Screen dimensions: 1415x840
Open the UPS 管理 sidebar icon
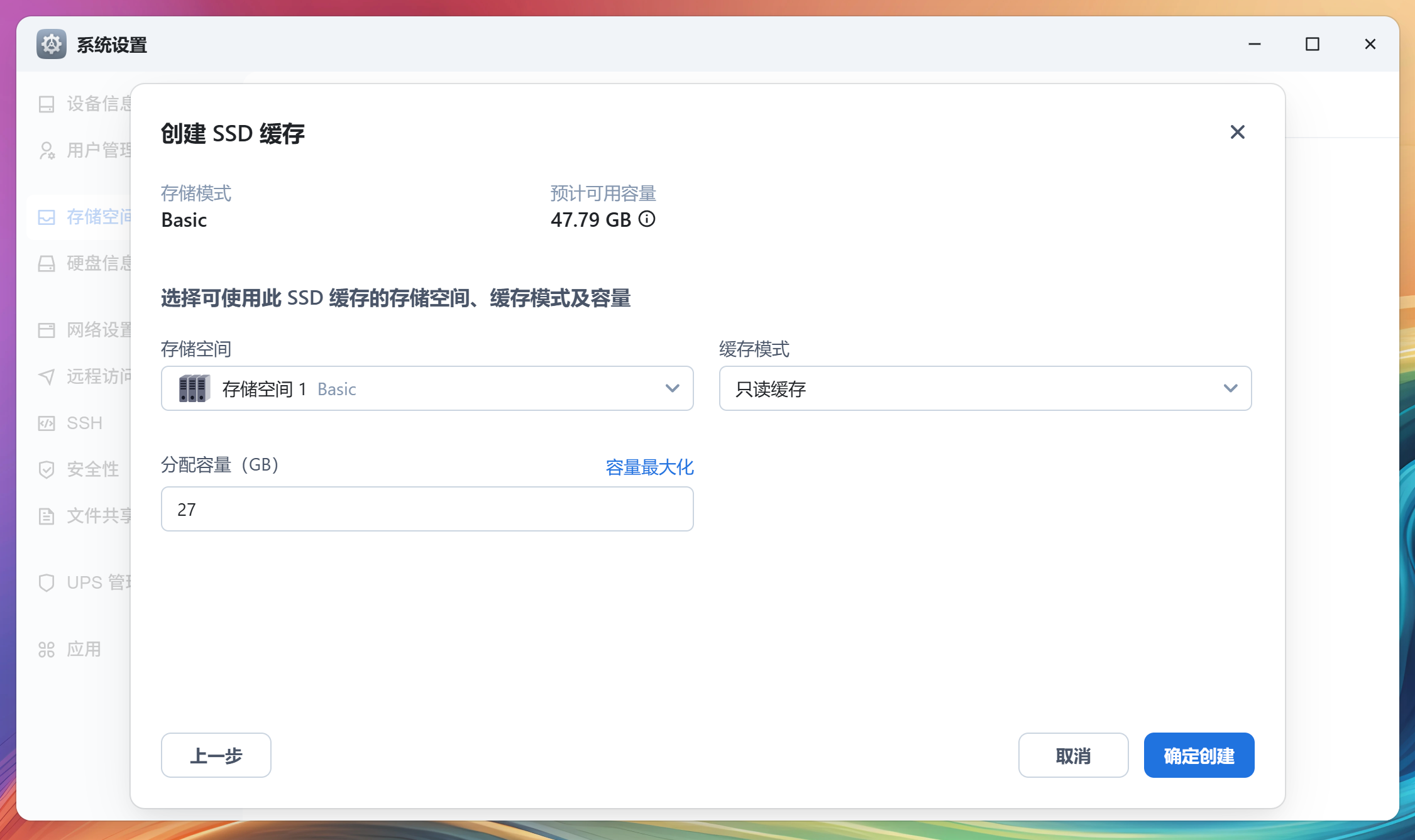click(47, 583)
